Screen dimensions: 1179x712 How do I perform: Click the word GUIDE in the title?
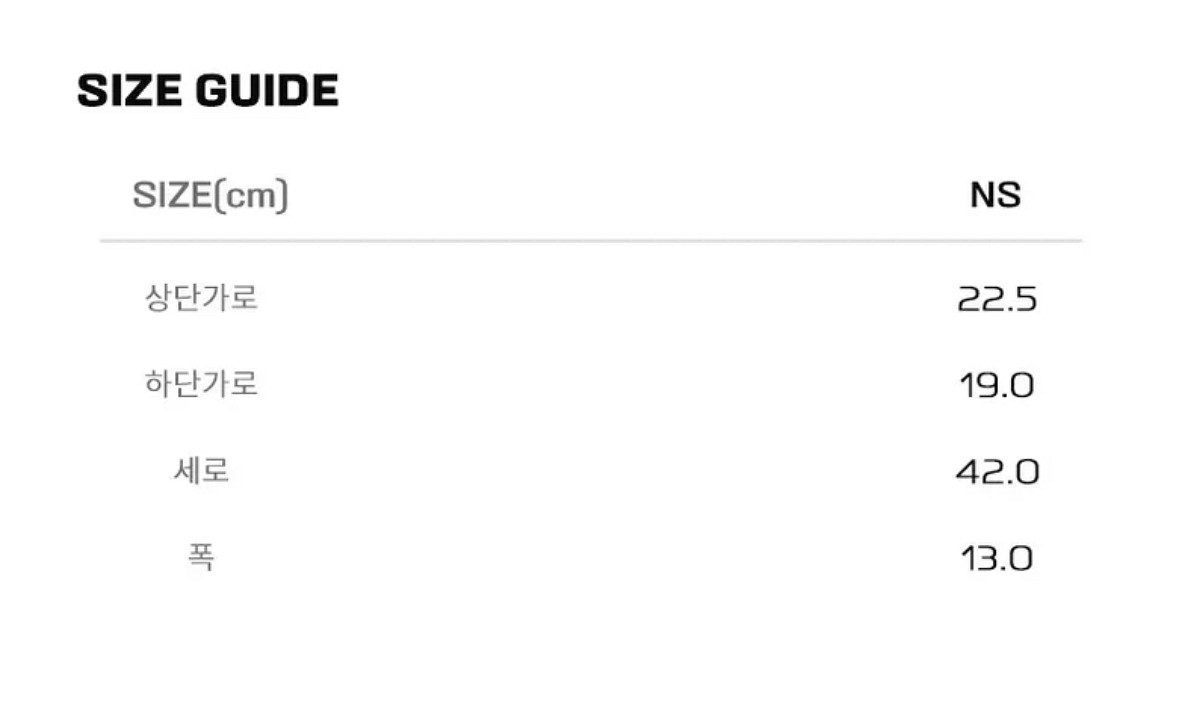tap(267, 91)
